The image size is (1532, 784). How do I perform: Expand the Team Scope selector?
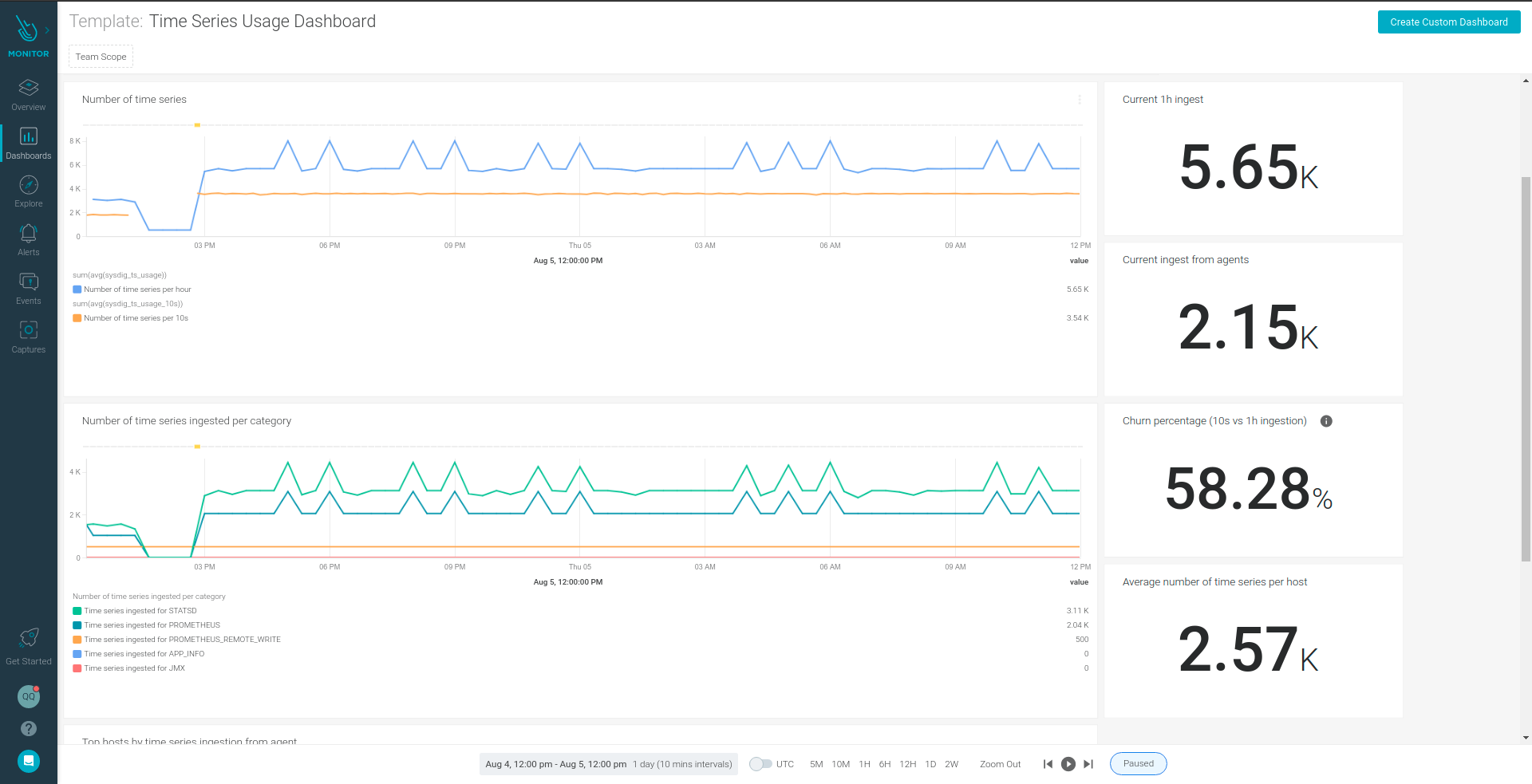[x=100, y=57]
